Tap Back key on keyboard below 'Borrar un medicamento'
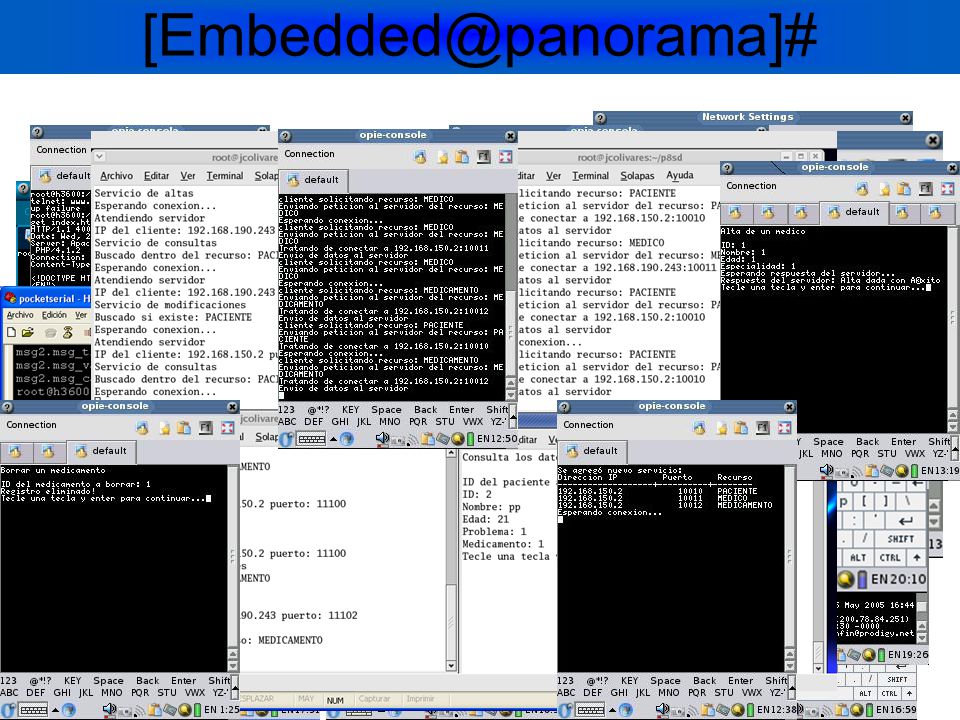This screenshot has height=720, width=960. [148, 680]
